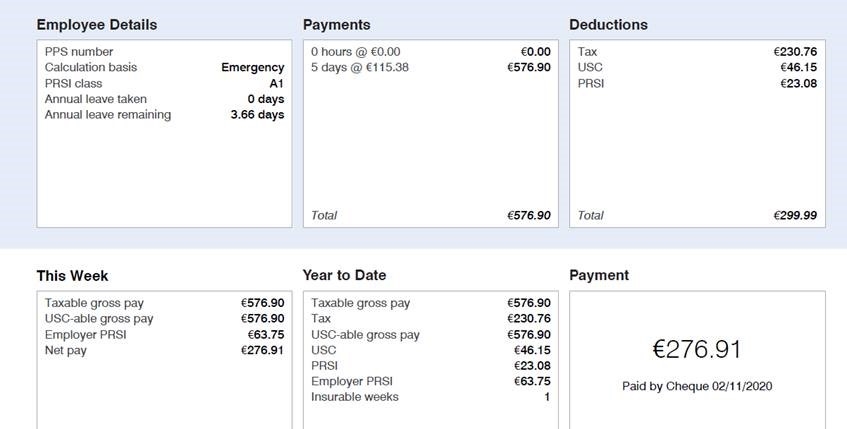Click the Deductions section heading
This screenshot has width=847, height=429.
click(608, 25)
